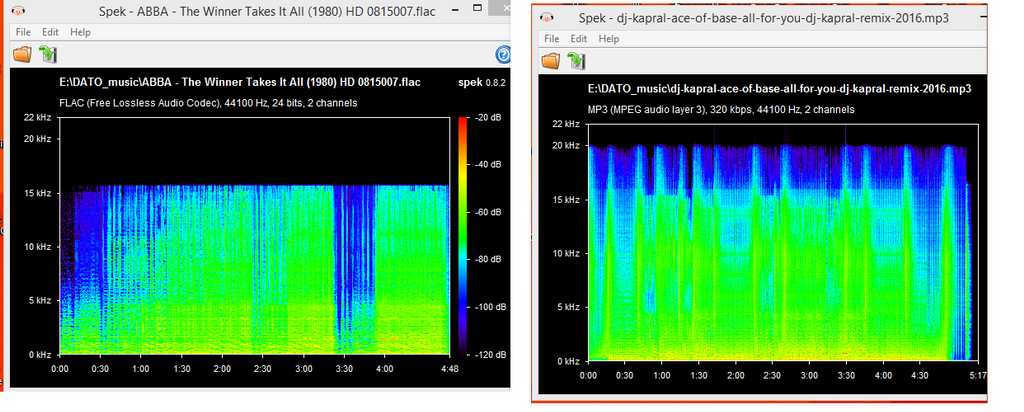Click '2:00' time label in ABBA window
The image size is (1024, 412).
221,369
